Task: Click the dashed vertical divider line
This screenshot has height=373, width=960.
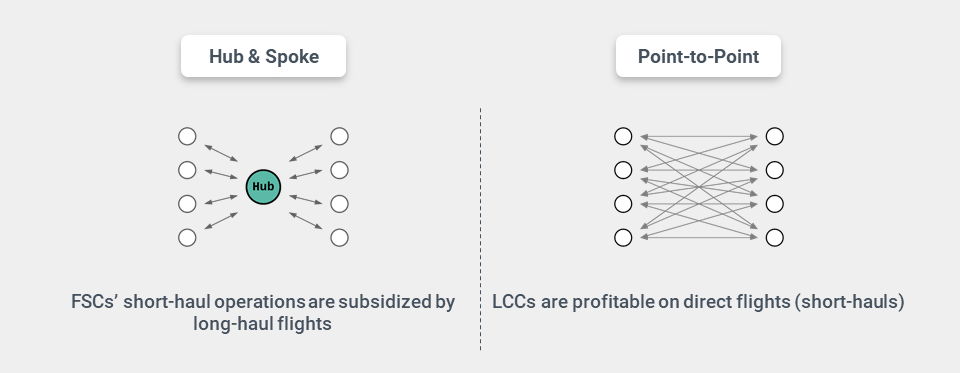Action: coord(481,229)
